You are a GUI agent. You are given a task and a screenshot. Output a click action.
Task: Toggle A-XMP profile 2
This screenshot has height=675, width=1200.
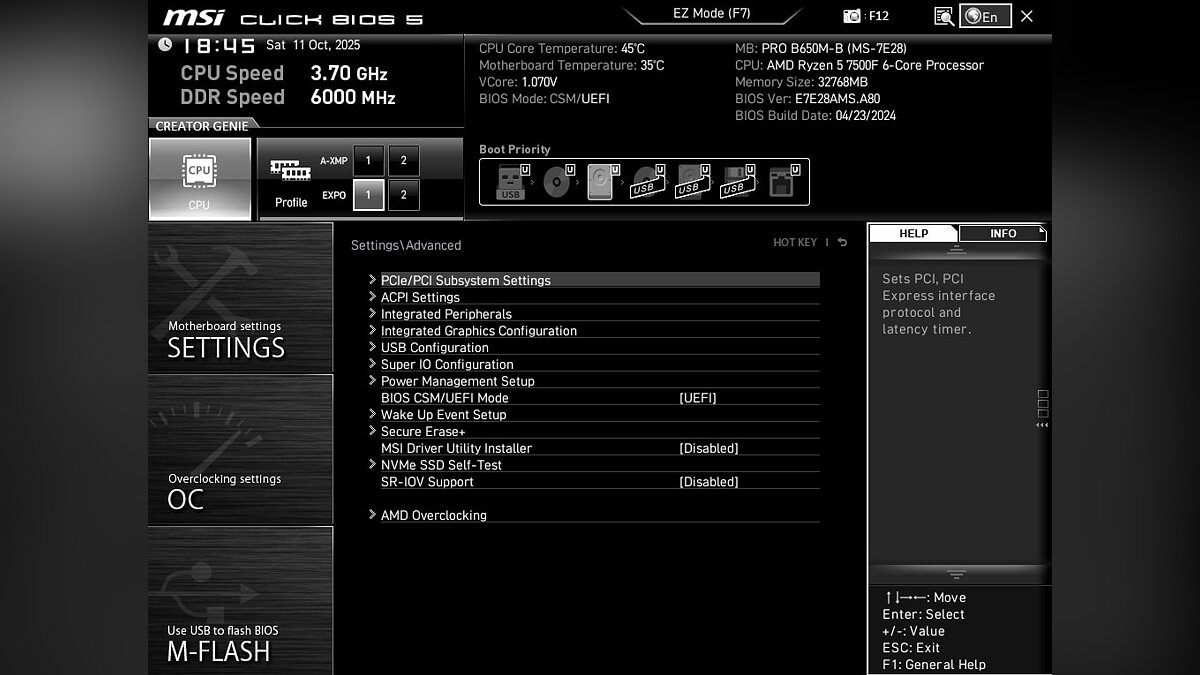point(403,161)
